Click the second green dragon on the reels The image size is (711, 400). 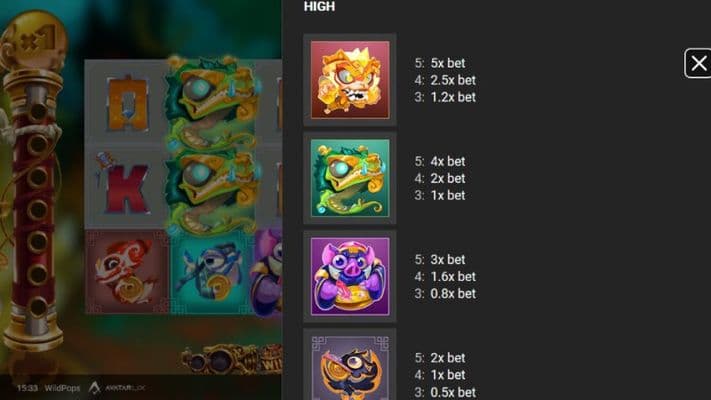[x=212, y=191]
